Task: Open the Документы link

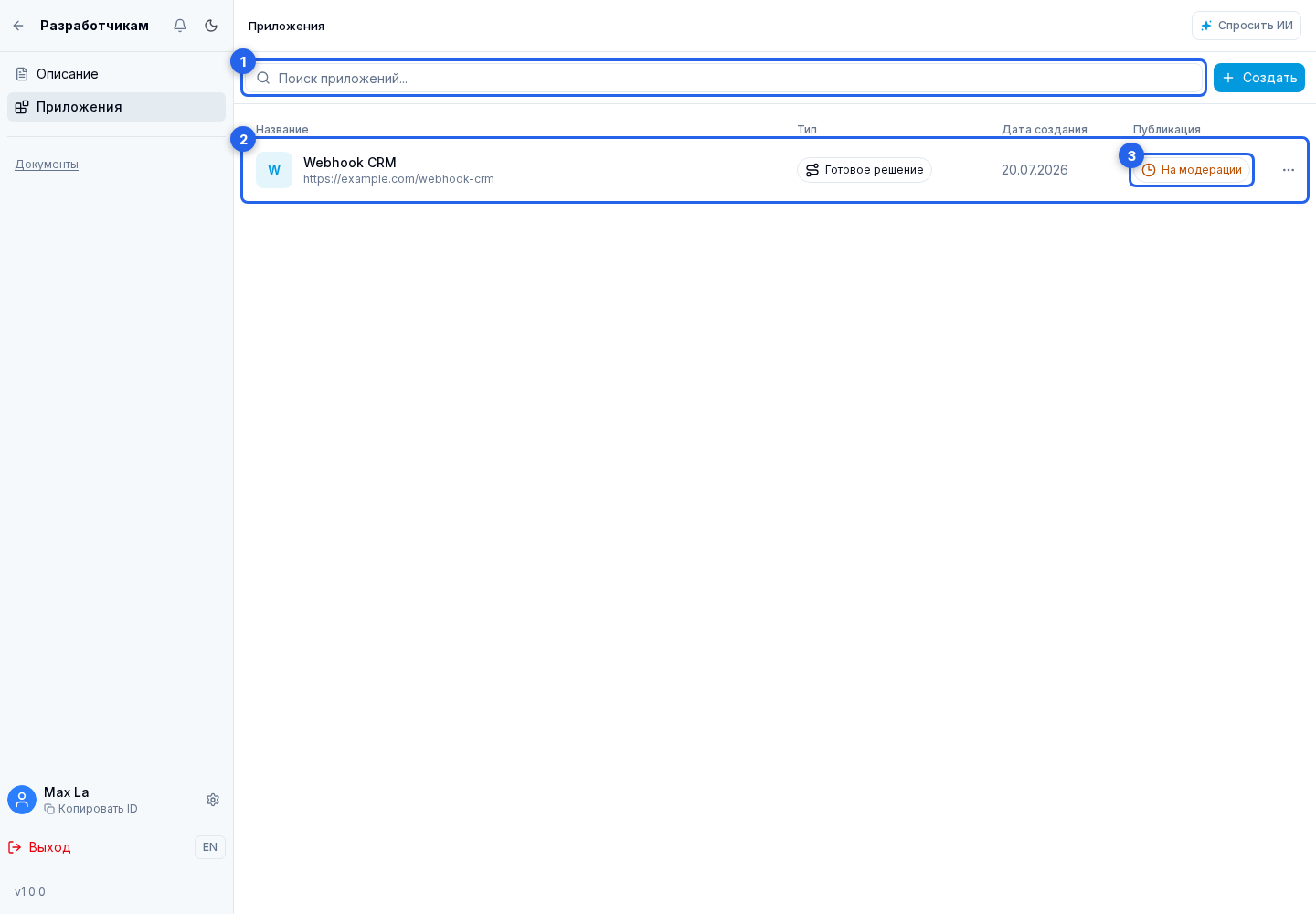Action: (x=47, y=165)
